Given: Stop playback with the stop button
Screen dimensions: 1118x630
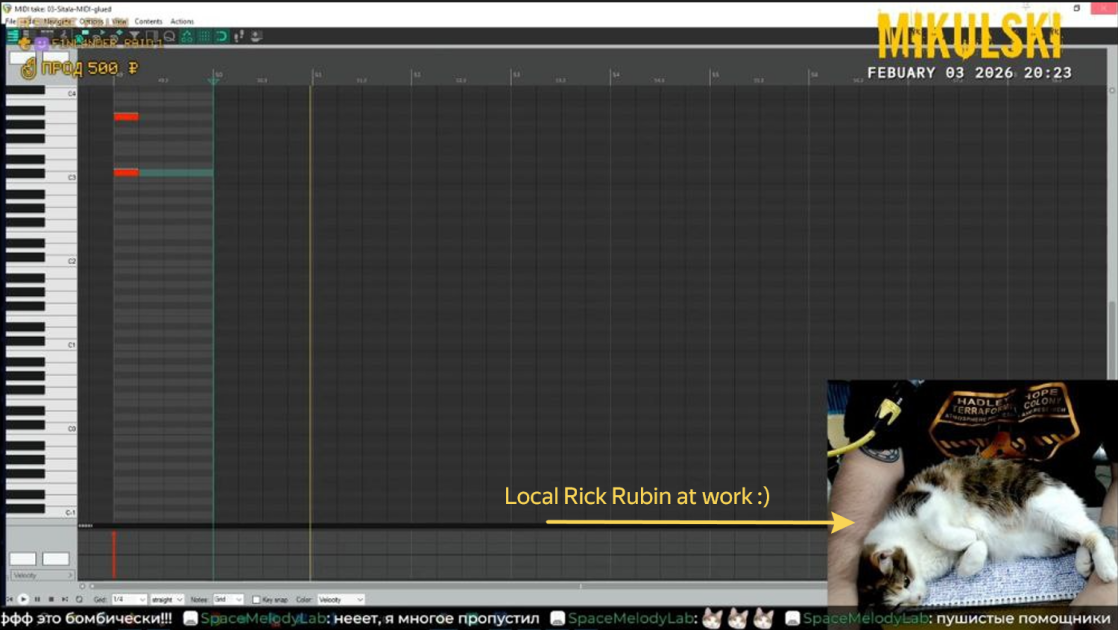Looking at the screenshot, I should click(x=51, y=599).
